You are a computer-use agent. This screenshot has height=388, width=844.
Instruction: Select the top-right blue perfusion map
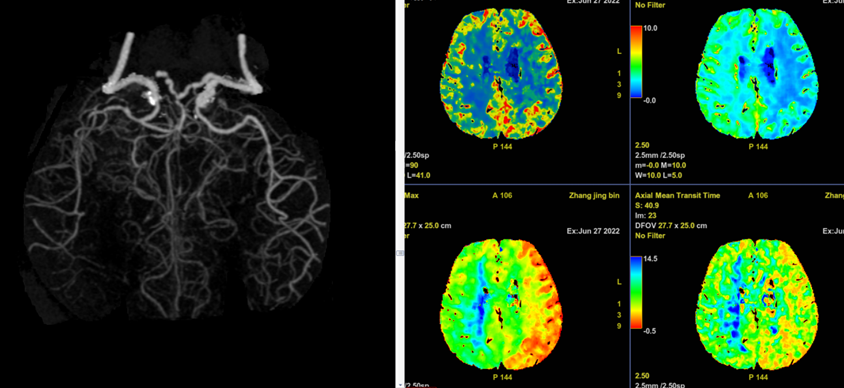[x=758, y=75]
